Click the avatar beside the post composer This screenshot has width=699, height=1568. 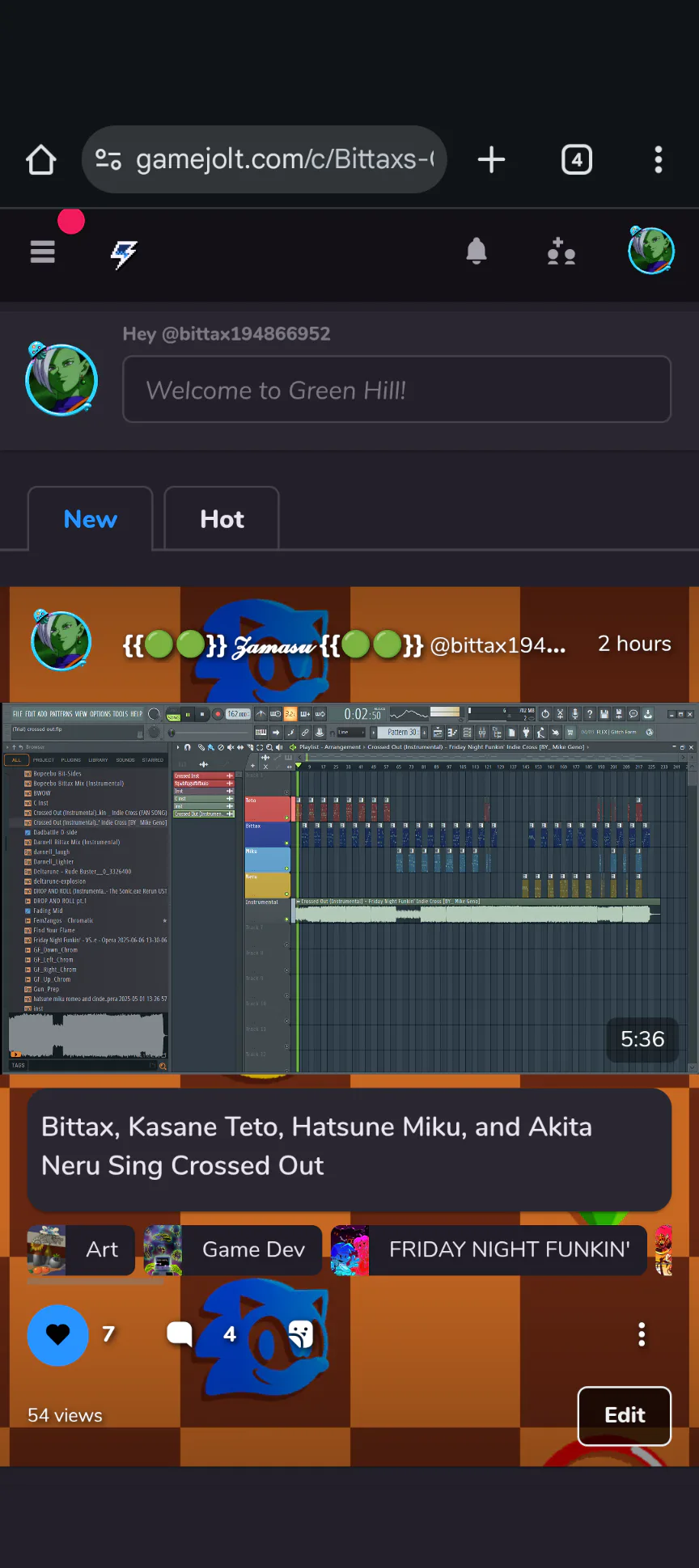point(61,378)
